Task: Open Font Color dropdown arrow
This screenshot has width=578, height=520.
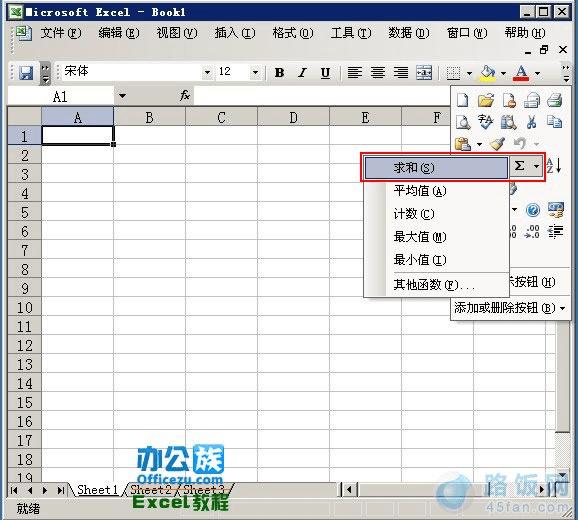Action: pos(537,73)
